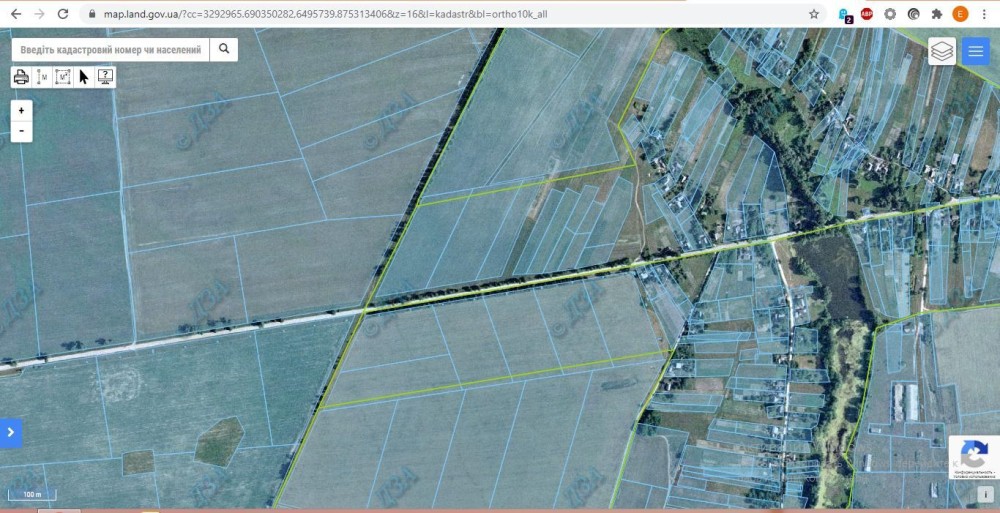The height and width of the screenshot is (513, 1000).
Task: Focus the cadastral number search field
Action: (111, 49)
